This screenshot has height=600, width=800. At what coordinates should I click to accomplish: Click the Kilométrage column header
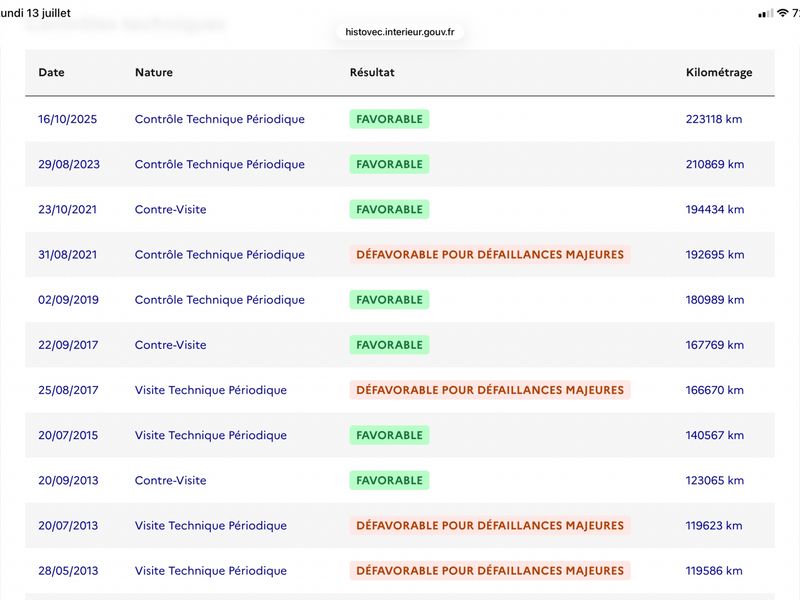(x=719, y=72)
